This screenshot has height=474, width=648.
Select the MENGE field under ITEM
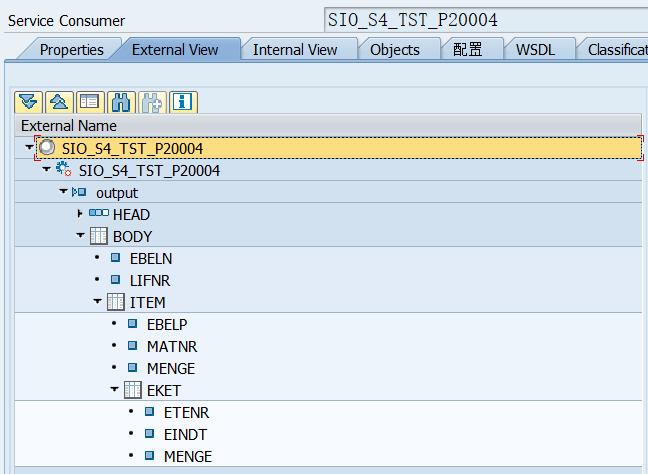[171, 368]
